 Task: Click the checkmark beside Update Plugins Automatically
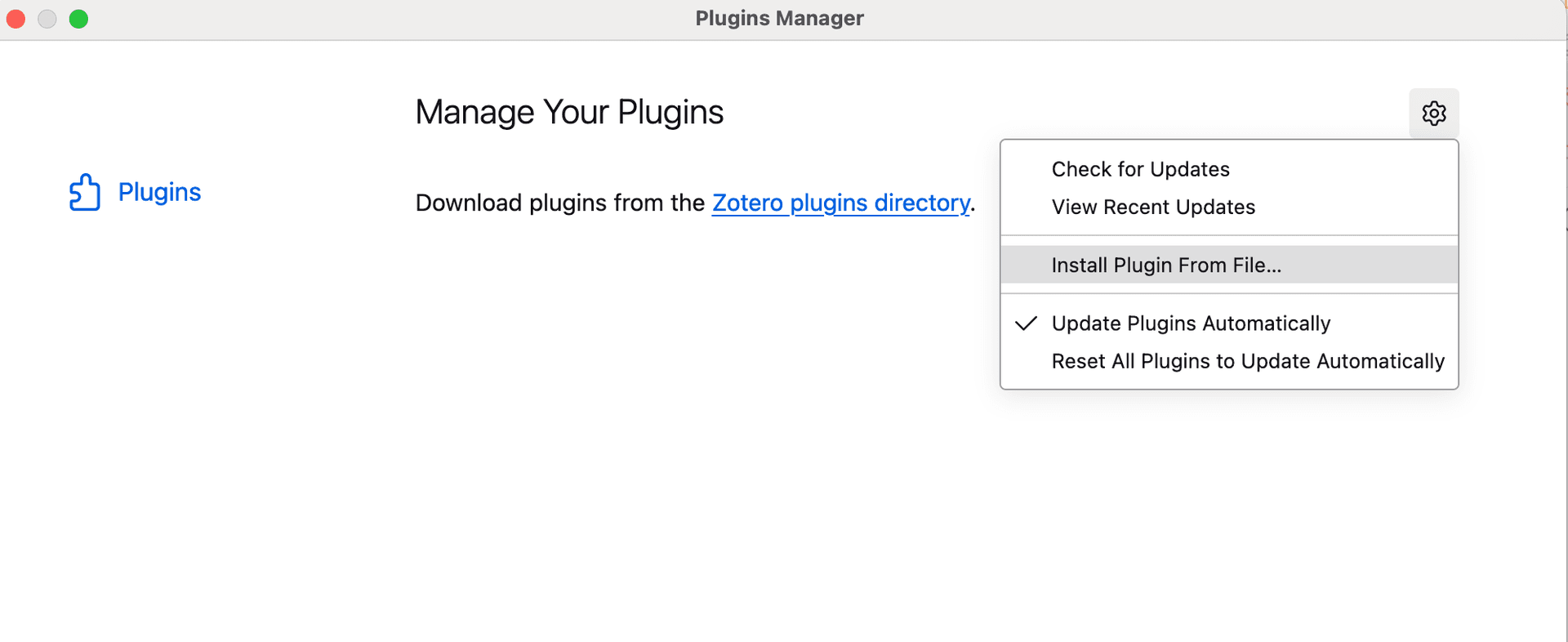[1026, 323]
